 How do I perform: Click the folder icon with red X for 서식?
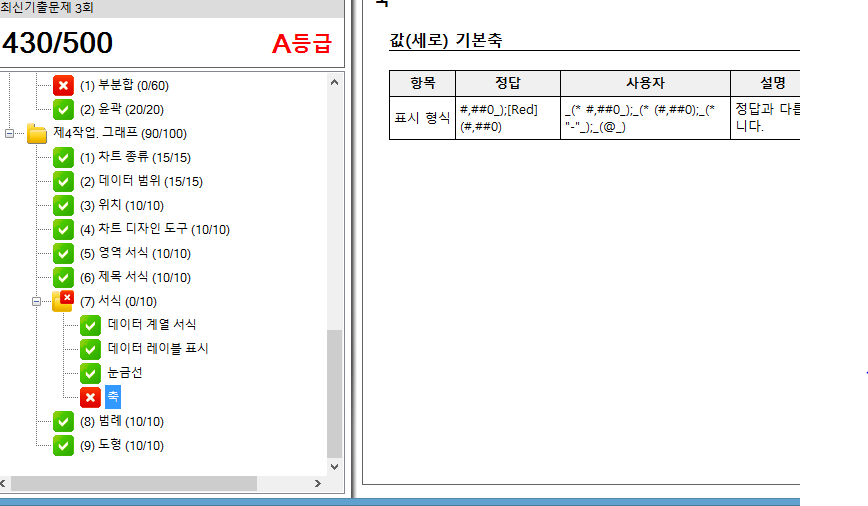tap(63, 300)
